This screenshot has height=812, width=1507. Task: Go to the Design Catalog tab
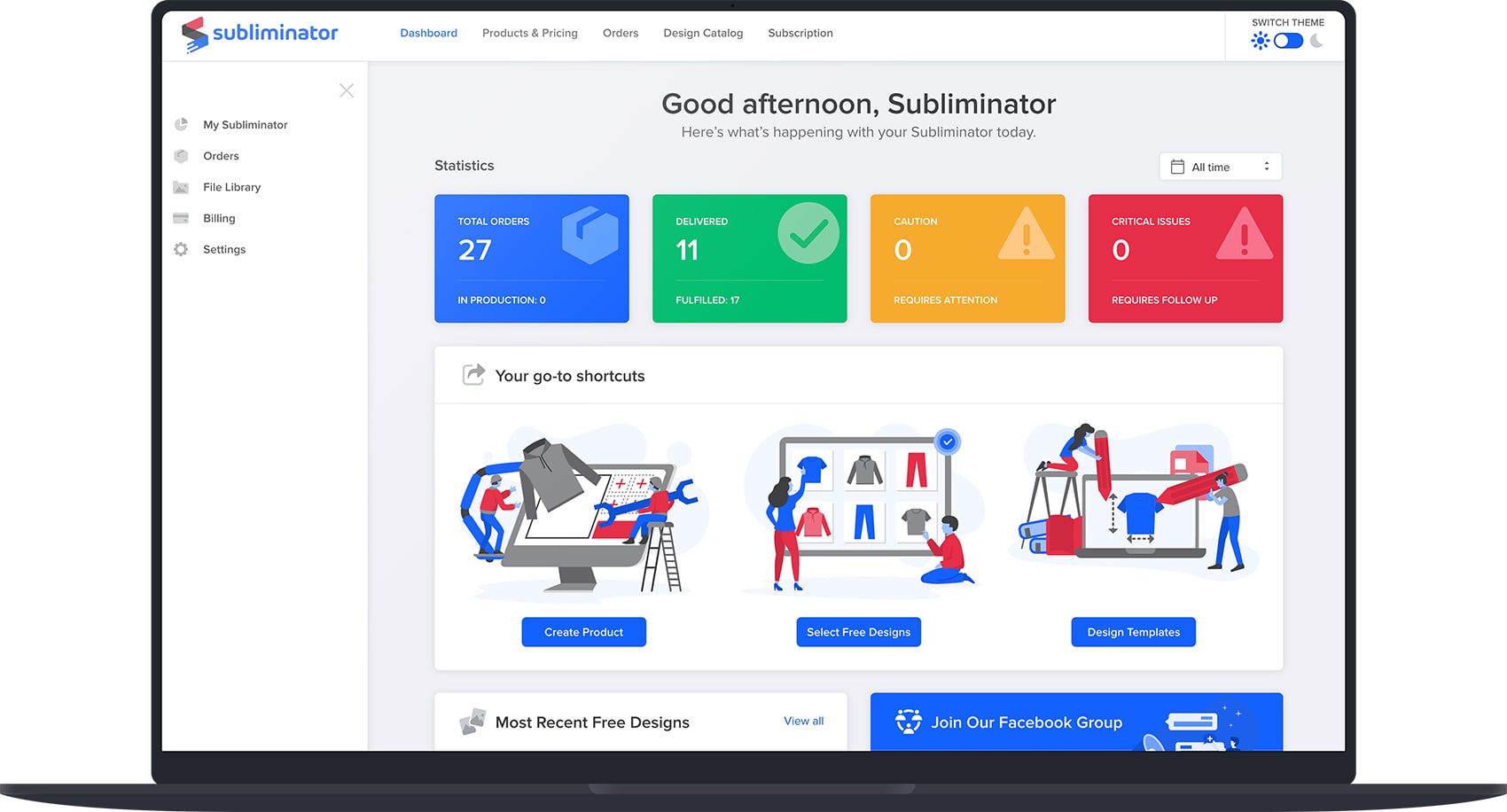(703, 33)
